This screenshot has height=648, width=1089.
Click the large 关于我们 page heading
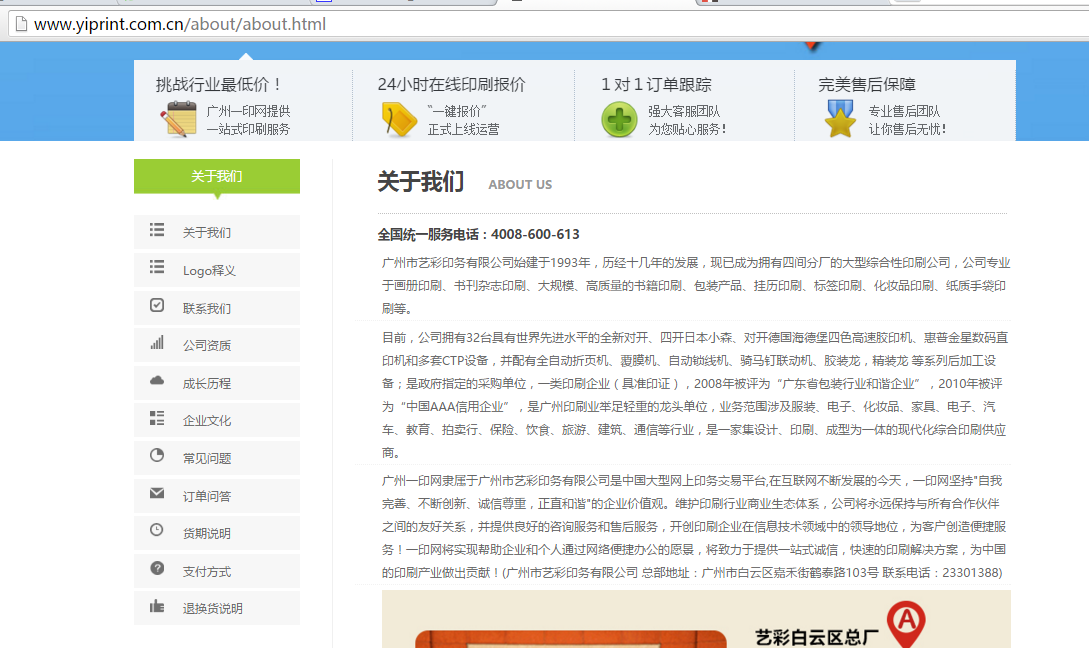pos(421,182)
